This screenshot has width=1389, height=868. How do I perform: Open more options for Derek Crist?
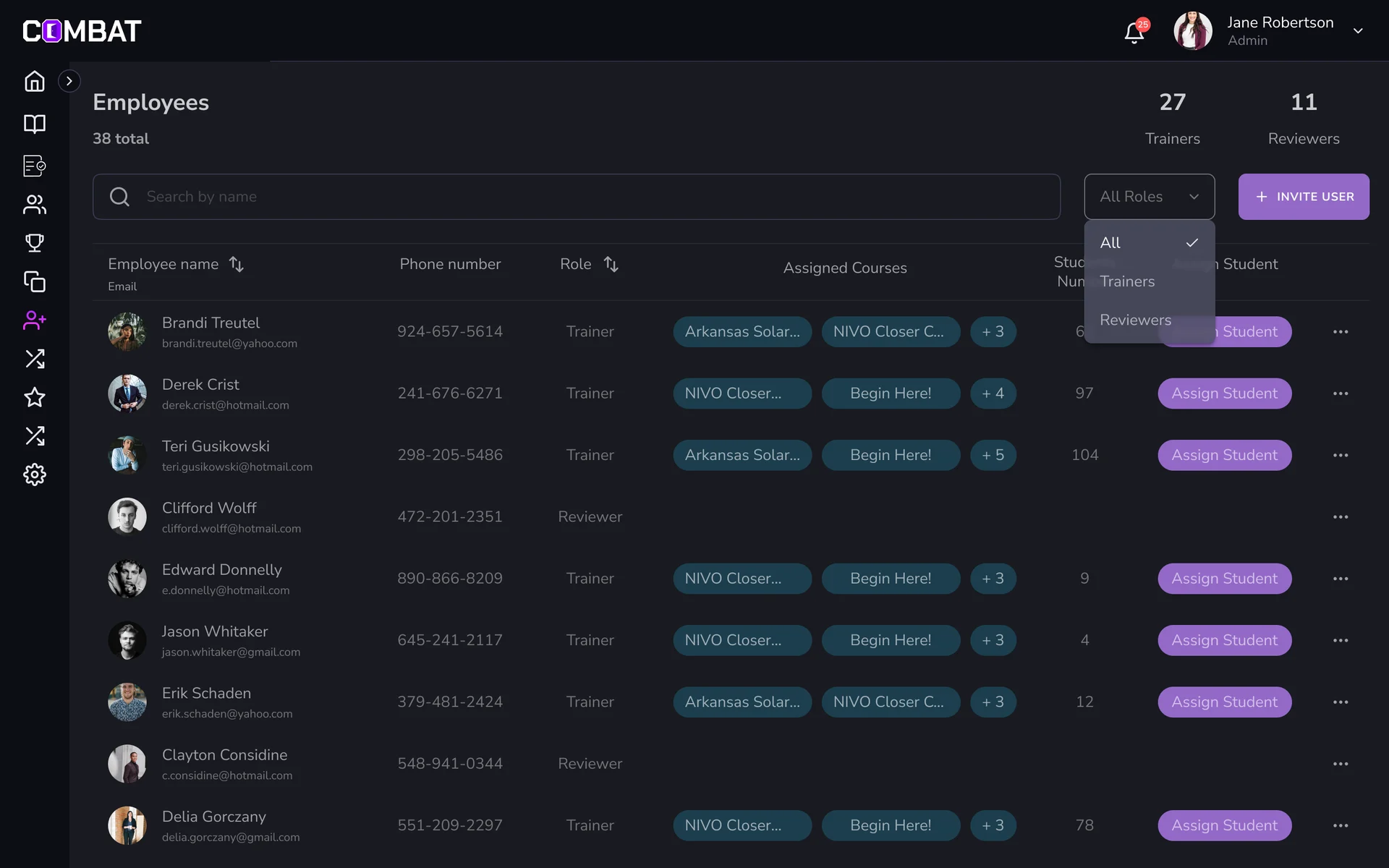(1341, 393)
